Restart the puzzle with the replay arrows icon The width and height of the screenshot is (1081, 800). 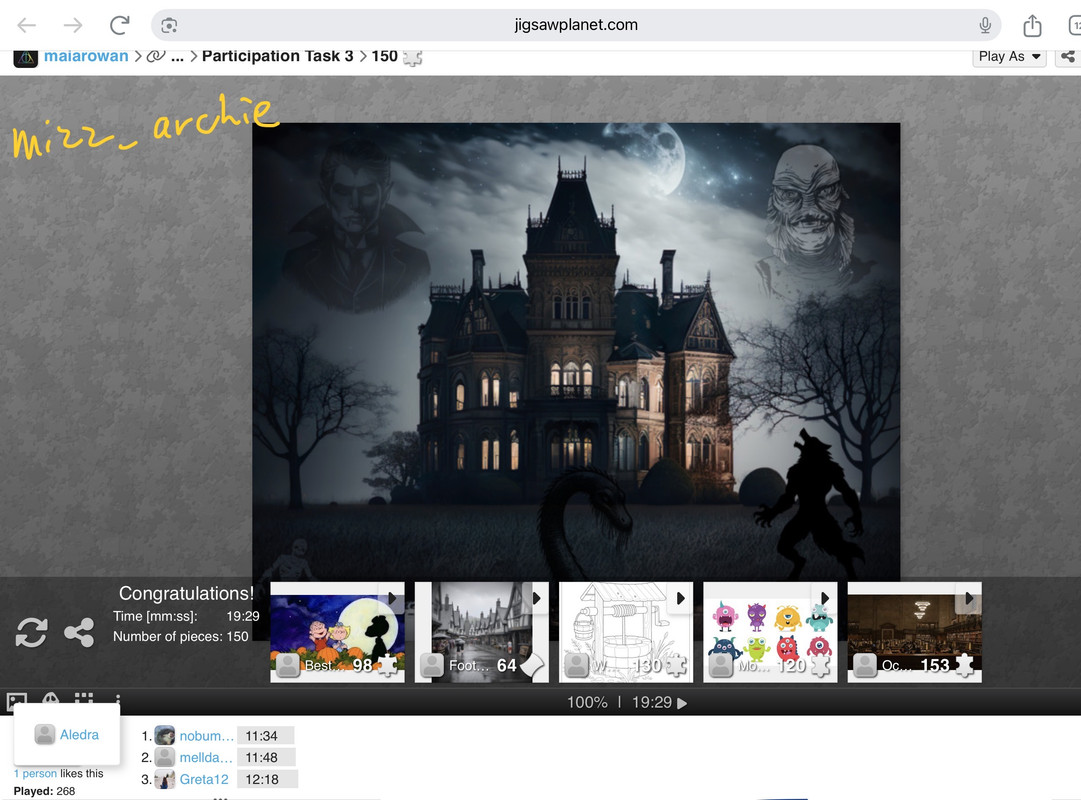(32, 632)
